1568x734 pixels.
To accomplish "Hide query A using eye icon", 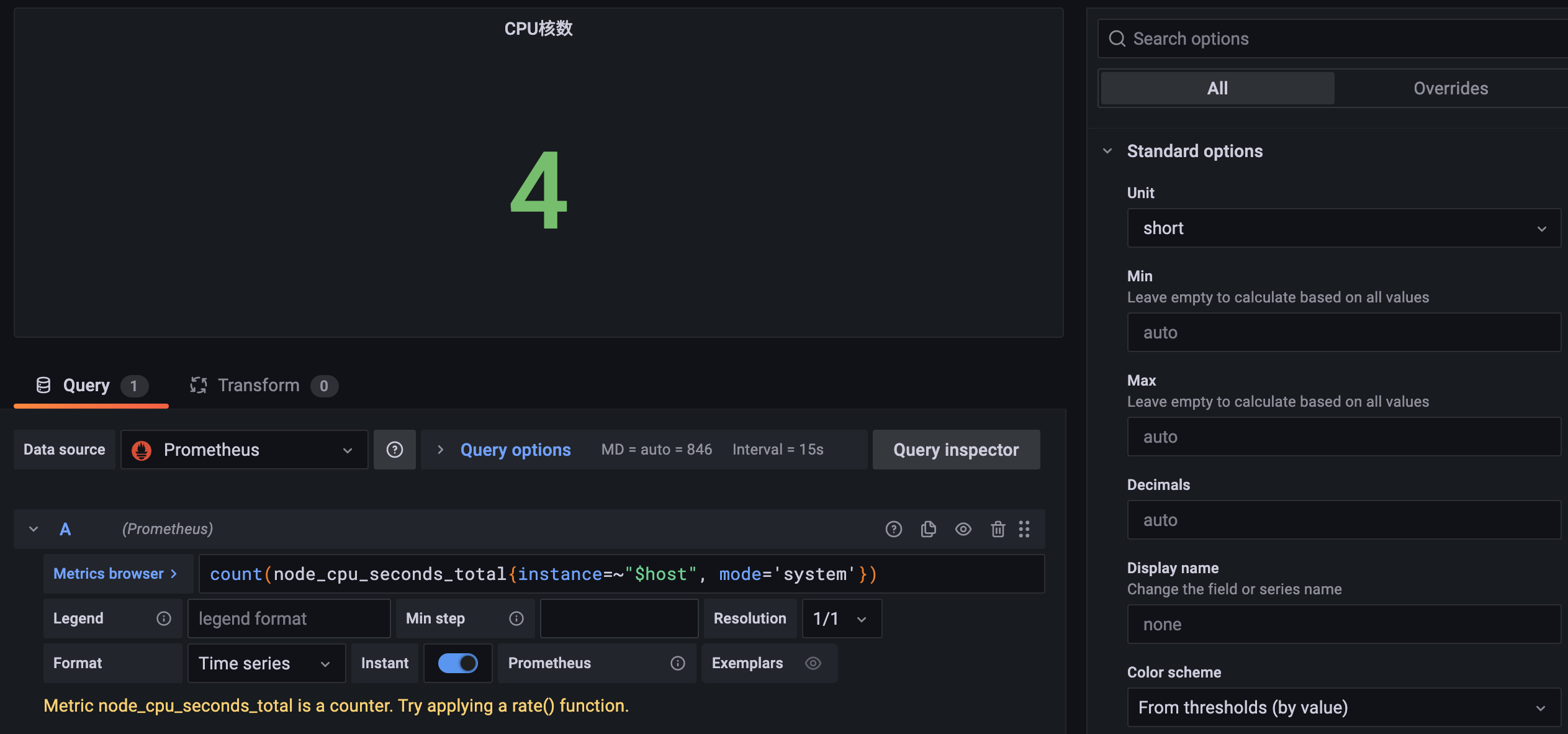I will 963,529.
